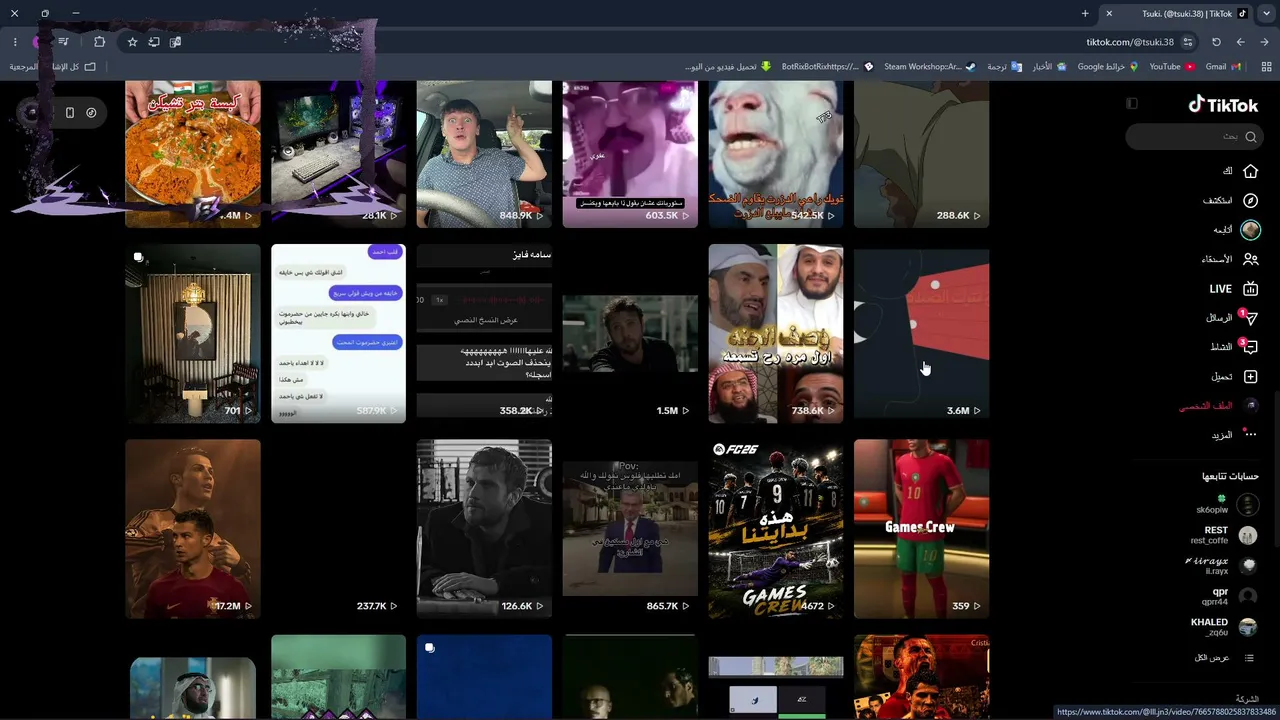Open the TikTok For You home icon
The image size is (1280, 720).
[1250, 171]
